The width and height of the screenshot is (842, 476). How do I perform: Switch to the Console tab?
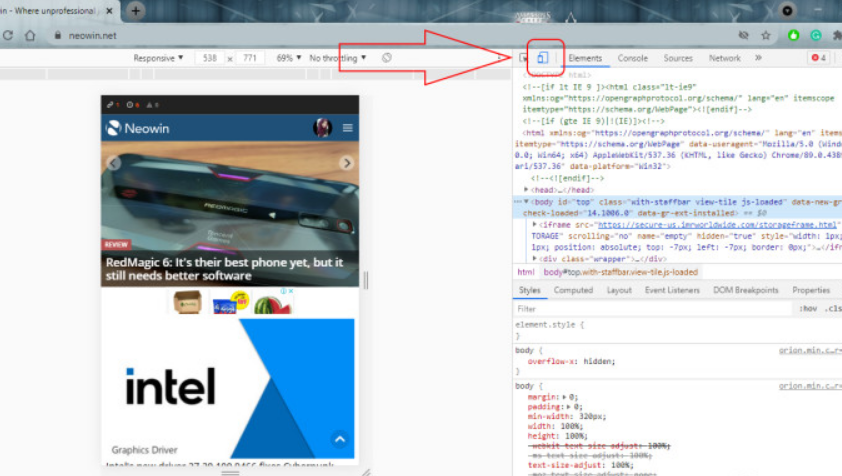tap(633, 57)
